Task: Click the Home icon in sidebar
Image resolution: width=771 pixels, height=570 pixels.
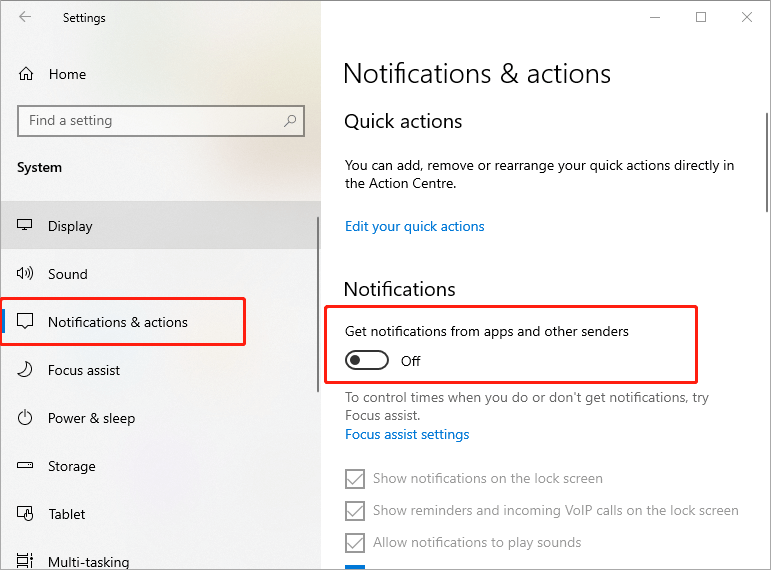Action: (x=26, y=74)
